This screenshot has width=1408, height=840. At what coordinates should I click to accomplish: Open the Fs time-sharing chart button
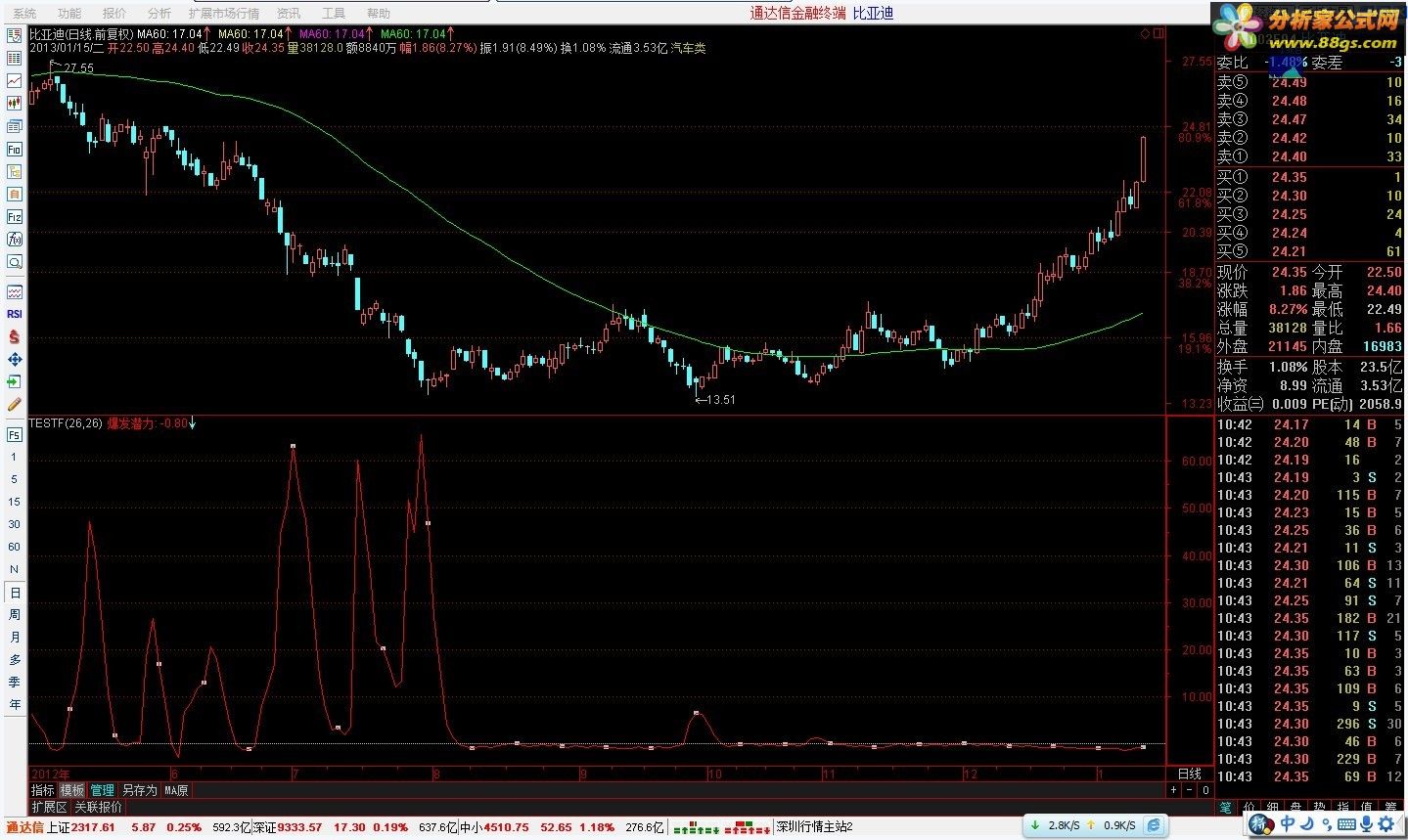click(15, 434)
